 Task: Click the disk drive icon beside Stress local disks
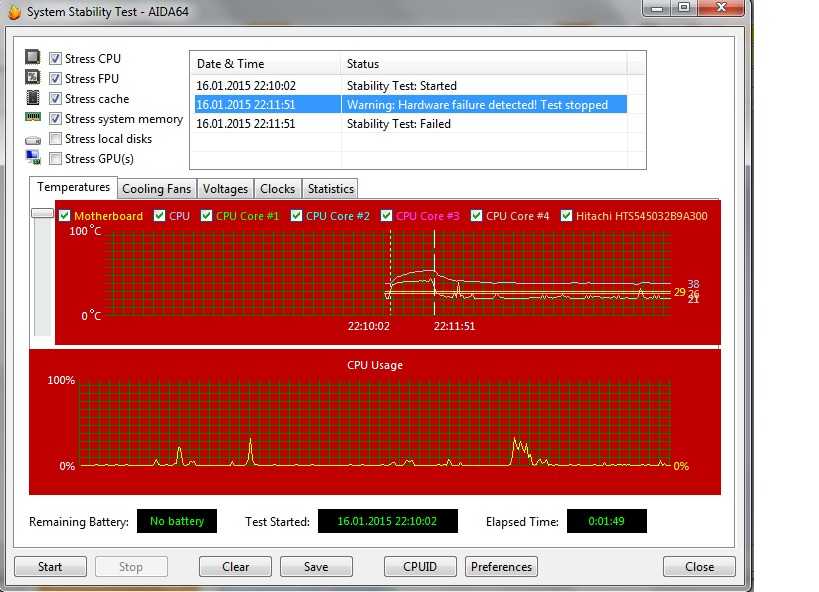33,140
